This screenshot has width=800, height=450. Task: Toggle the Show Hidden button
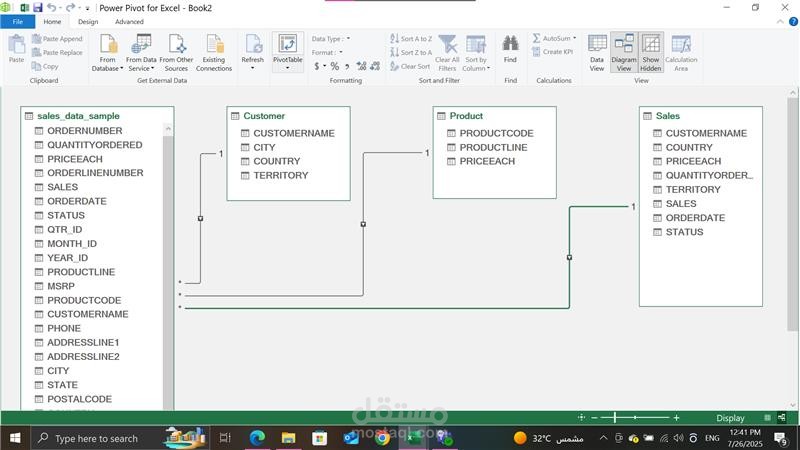tap(651, 52)
